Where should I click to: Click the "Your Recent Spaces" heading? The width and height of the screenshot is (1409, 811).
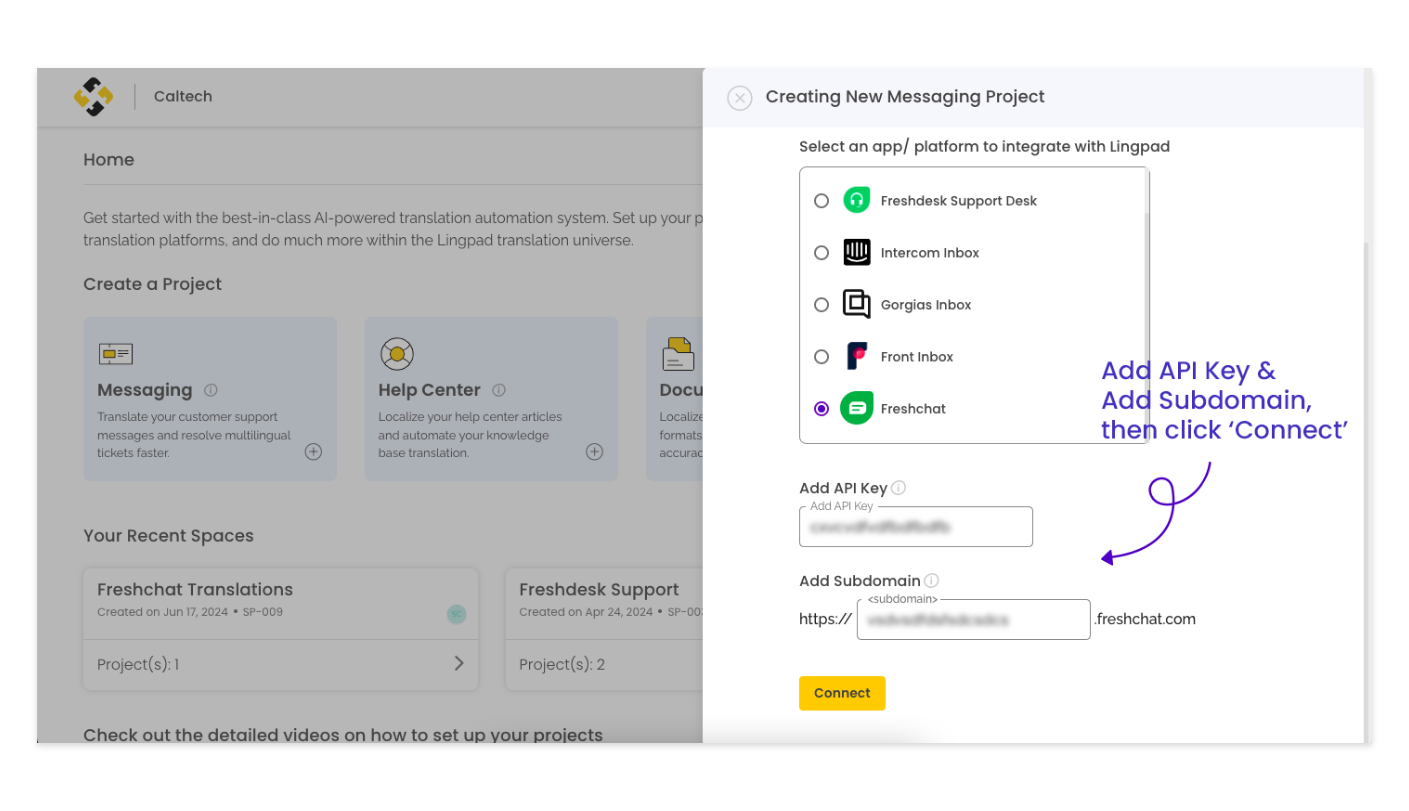point(168,536)
